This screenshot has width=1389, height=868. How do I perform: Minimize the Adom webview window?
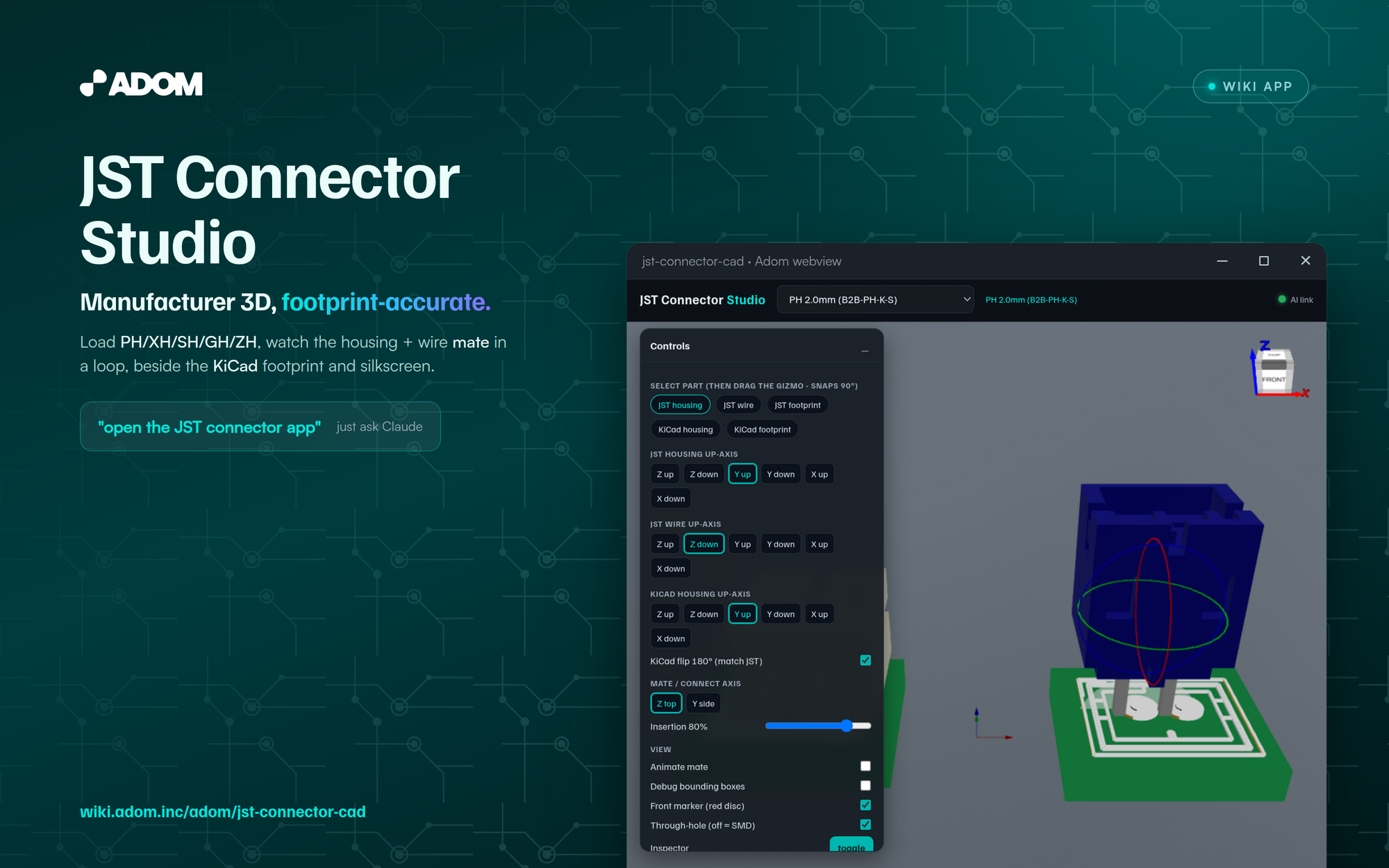click(1222, 260)
